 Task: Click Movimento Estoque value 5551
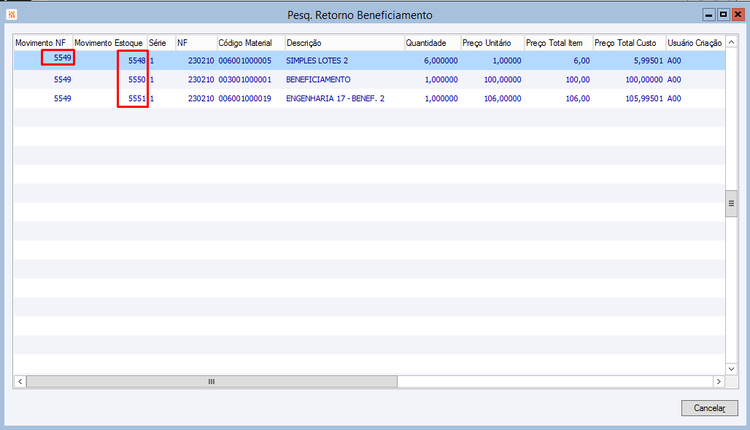pos(137,99)
